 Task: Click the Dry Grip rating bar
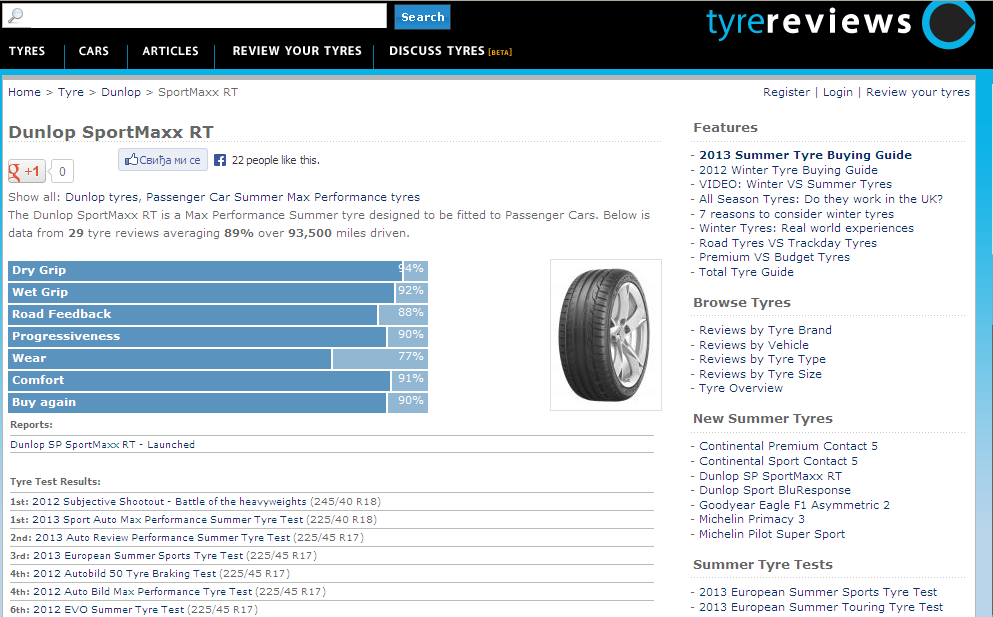click(218, 270)
